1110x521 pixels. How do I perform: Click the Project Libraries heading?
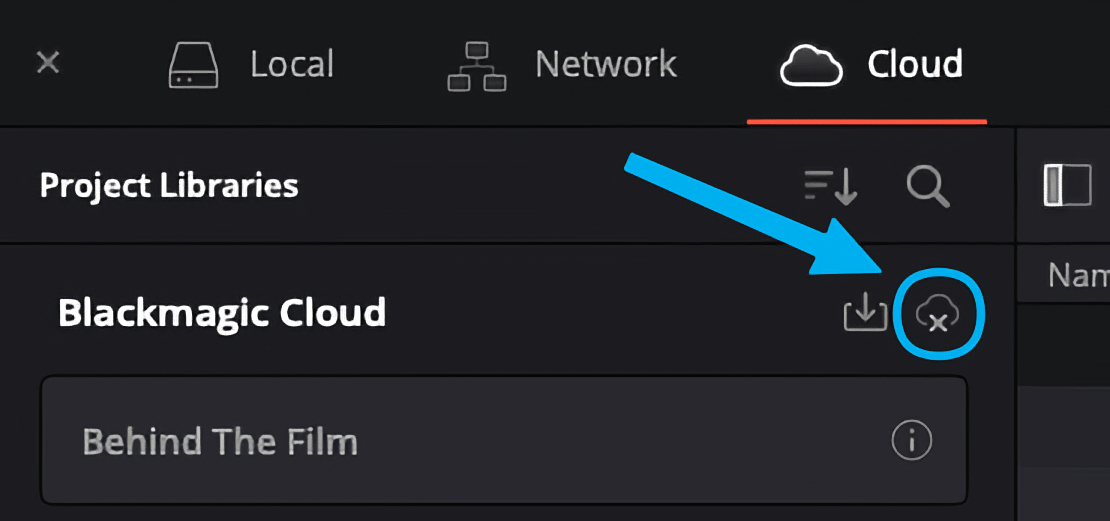169,186
